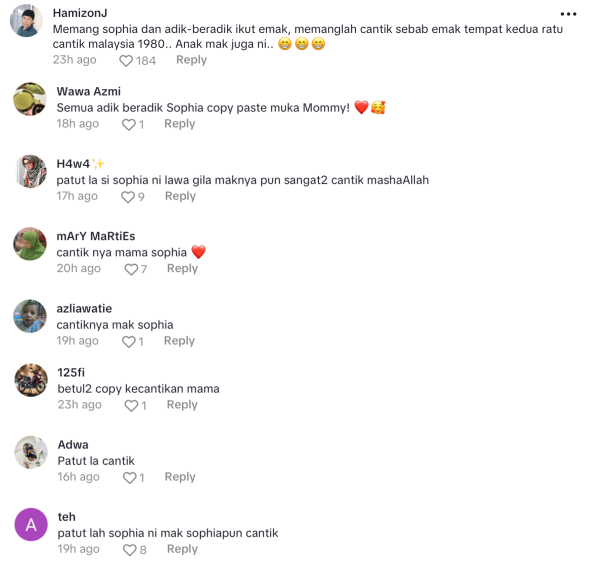
Task: Open three-dot more options menu
Action: click(x=568, y=14)
